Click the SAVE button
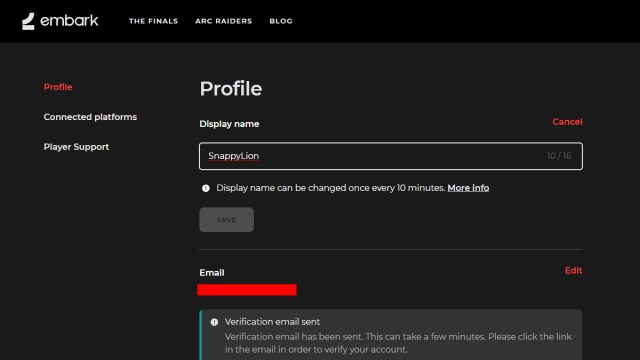The height and width of the screenshot is (360, 640). (227, 220)
